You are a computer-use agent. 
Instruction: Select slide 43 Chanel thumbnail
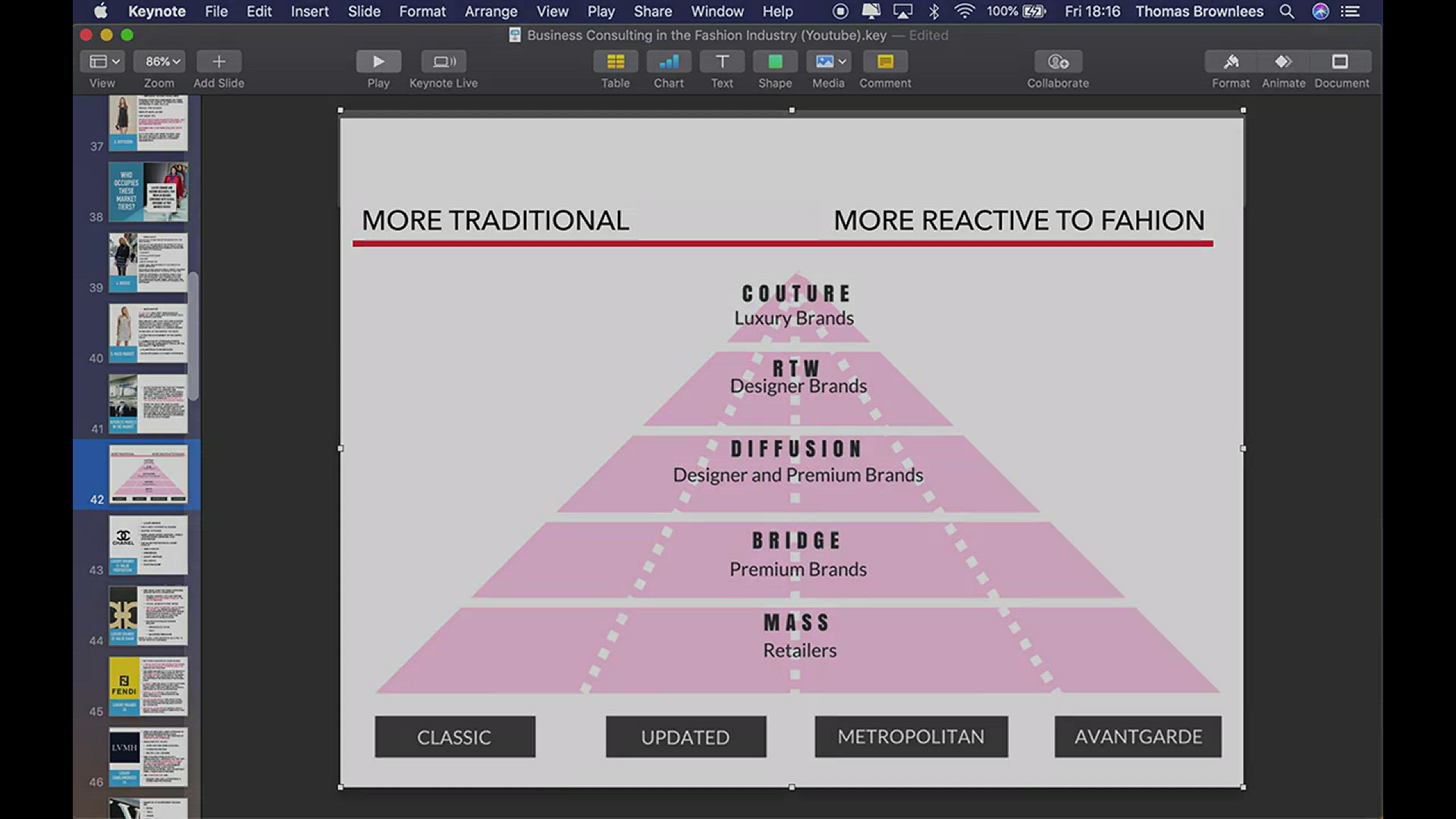click(148, 544)
